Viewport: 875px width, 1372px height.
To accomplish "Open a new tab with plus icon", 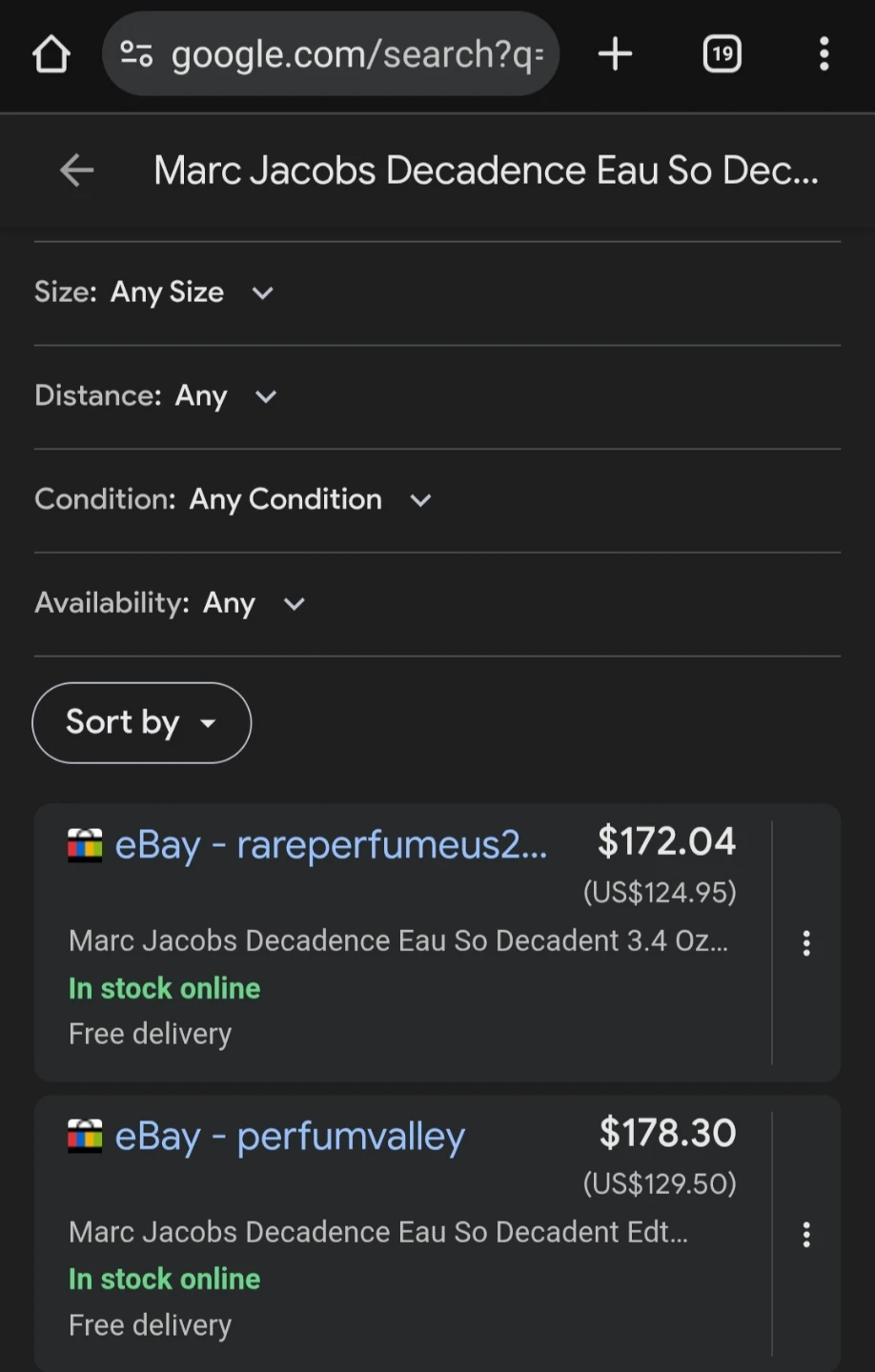I will 615,54.
